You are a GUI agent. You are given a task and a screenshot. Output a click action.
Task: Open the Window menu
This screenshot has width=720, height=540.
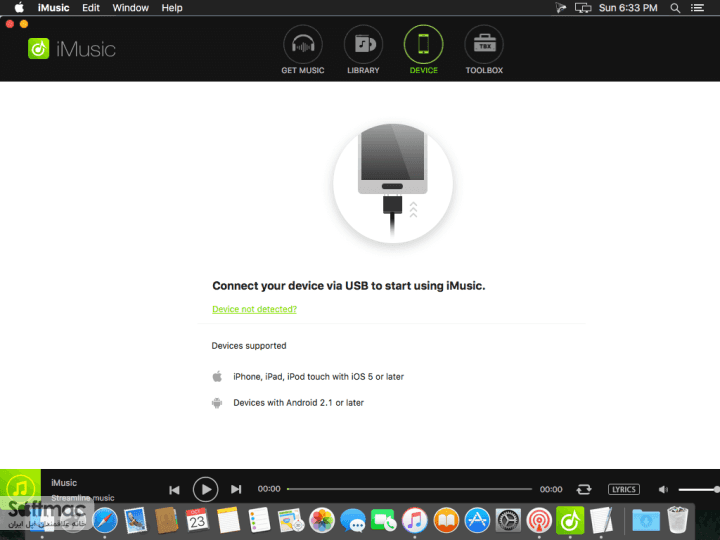pyautogui.click(x=130, y=8)
